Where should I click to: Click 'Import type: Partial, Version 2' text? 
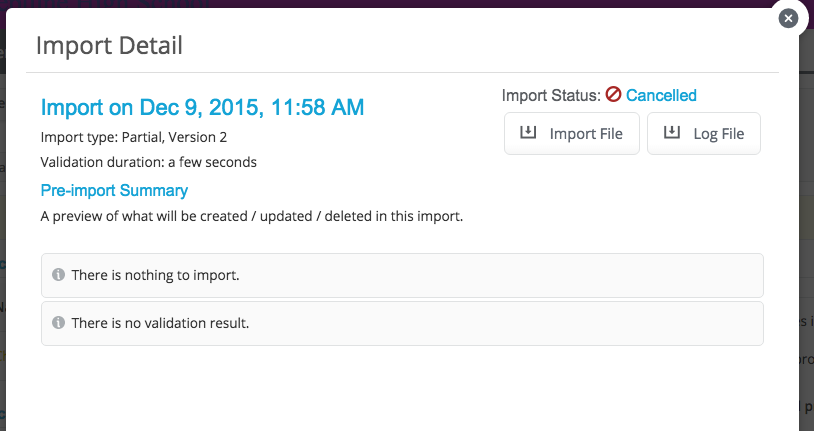click(x=134, y=137)
